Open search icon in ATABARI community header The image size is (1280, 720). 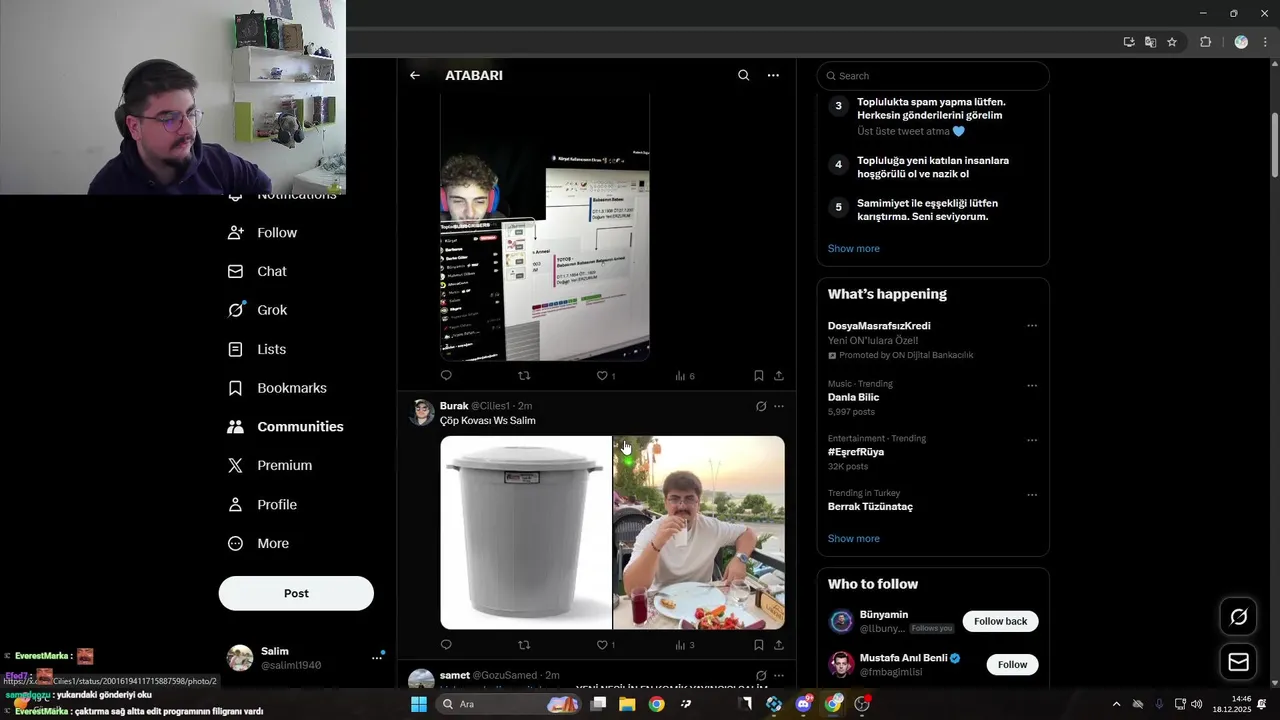[x=743, y=75]
